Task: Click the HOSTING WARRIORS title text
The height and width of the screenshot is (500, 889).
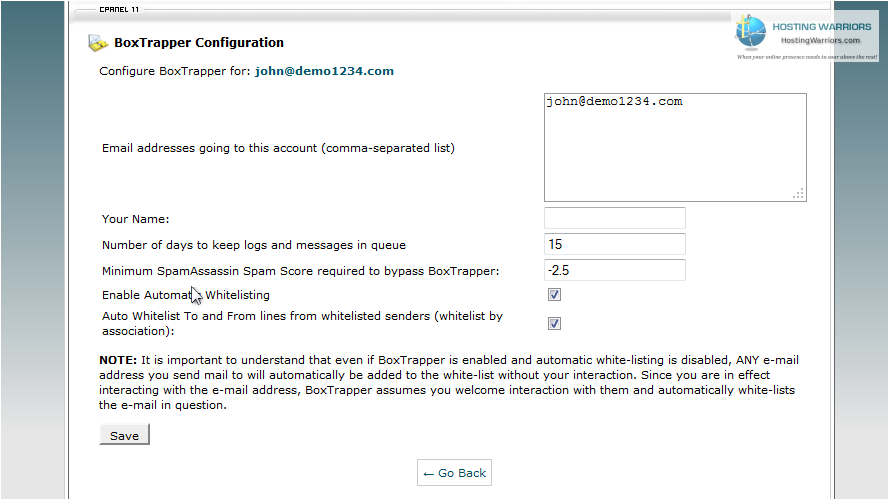Action: tap(822, 27)
